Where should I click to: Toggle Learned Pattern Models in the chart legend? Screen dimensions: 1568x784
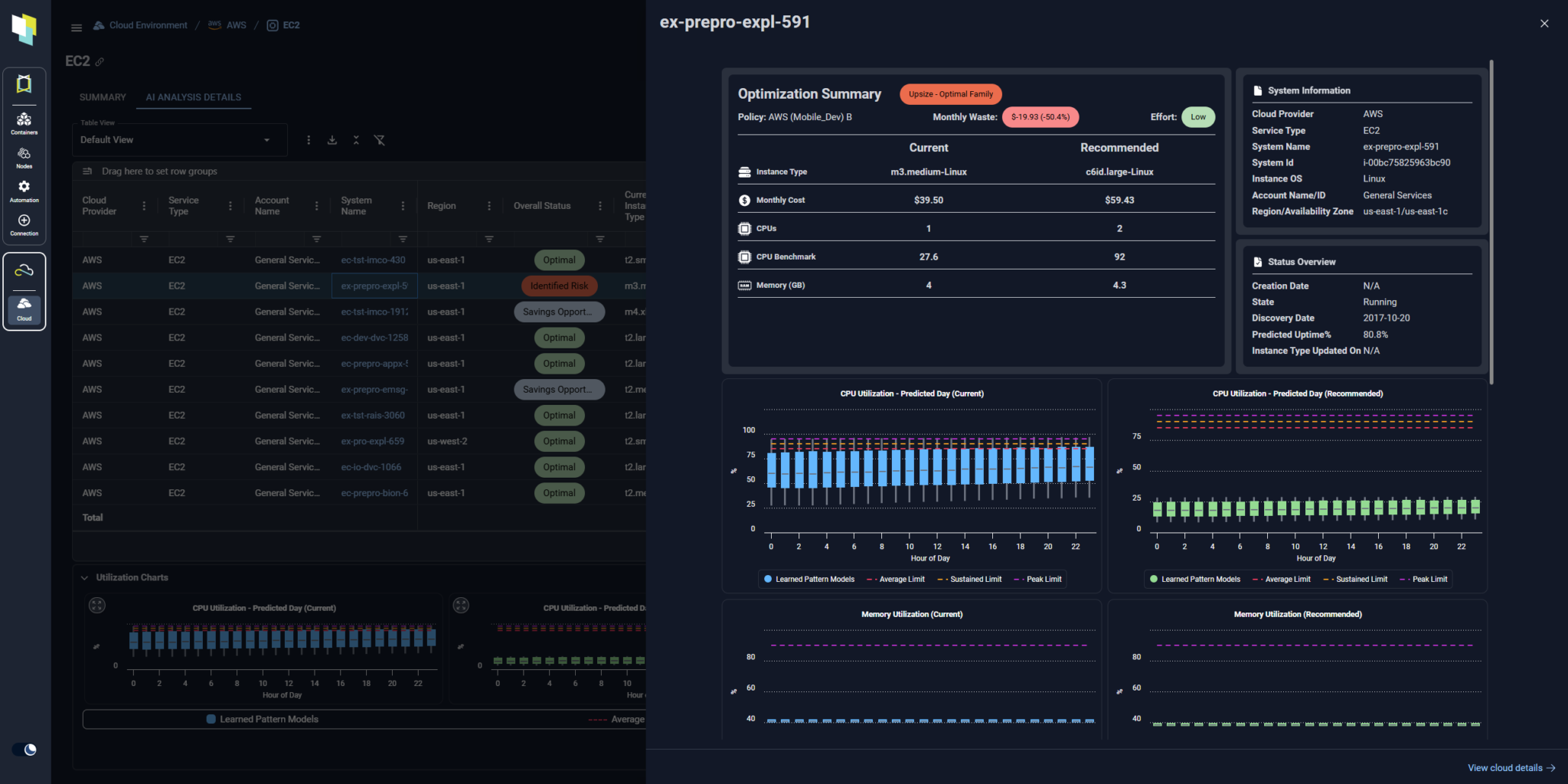pyautogui.click(x=808, y=579)
